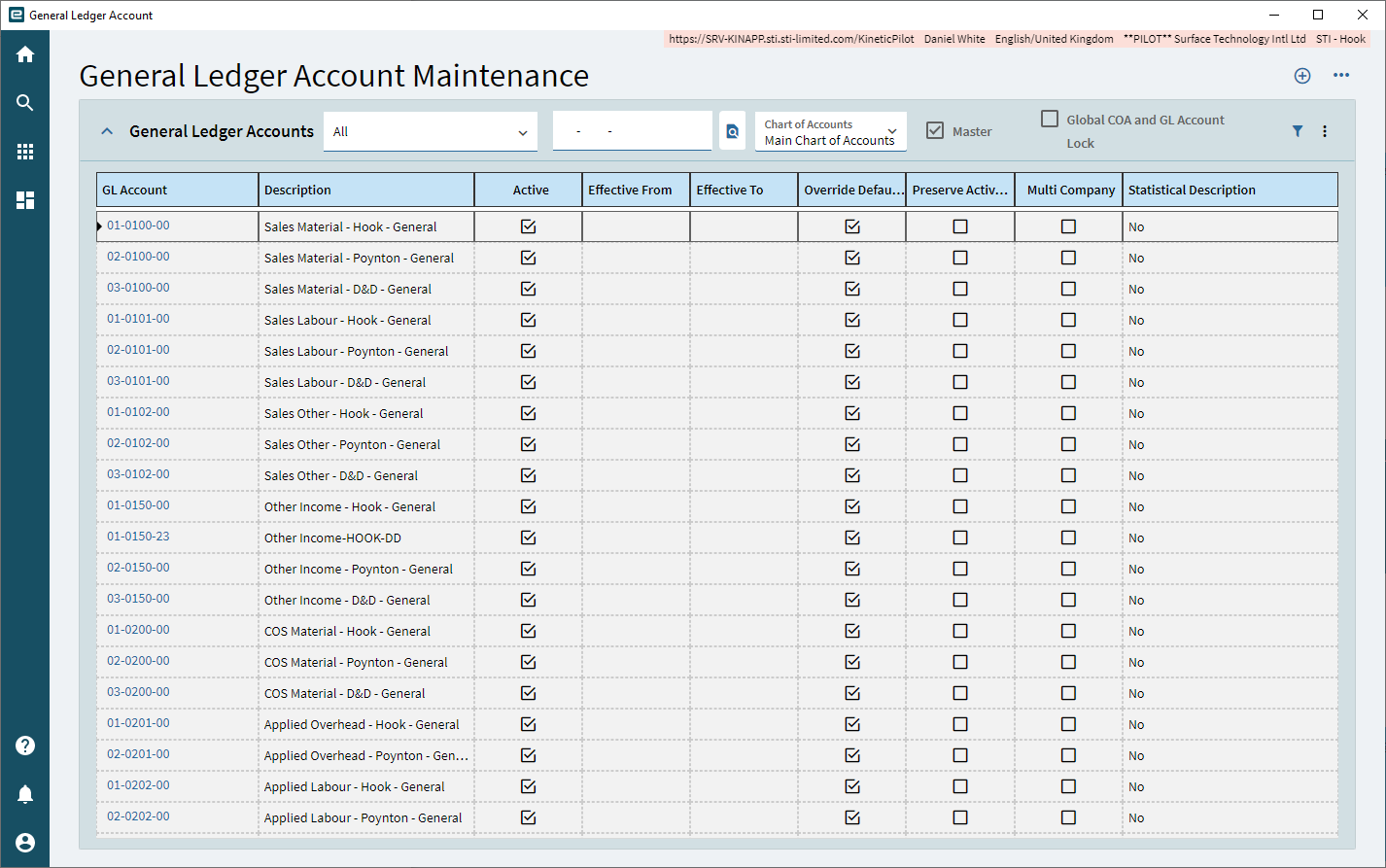
Task: Click in the GL account number input field
Action: pyautogui.click(x=632, y=130)
